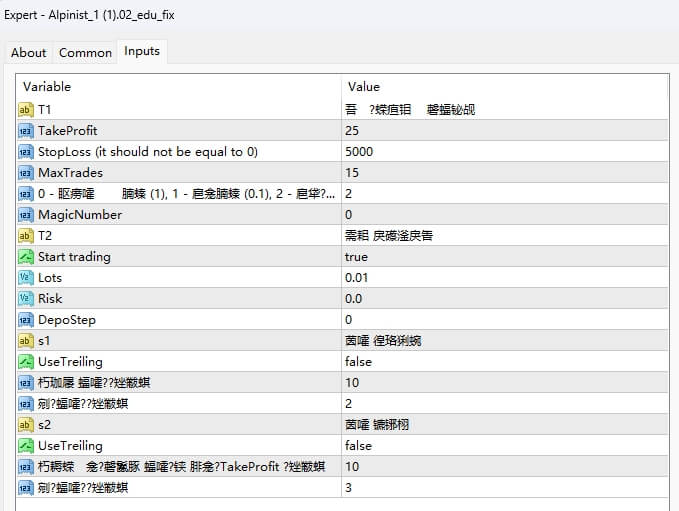Click the integer icon beside MagicNumber
This screenshot has width=679, height=511.
(x=26, y=215)
